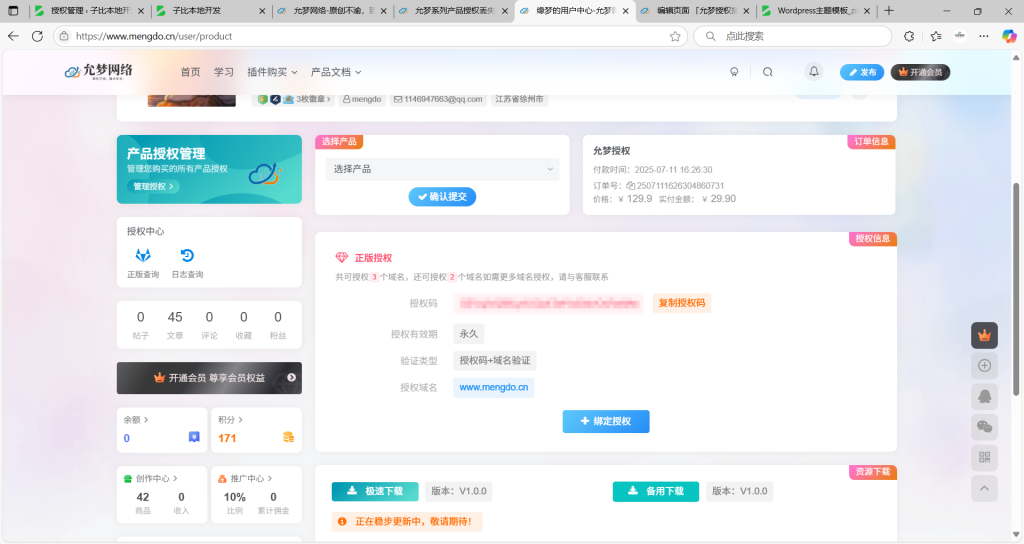The image size is (1024, 544).
Task: Switch to the 子比本地开发 browser tab
Action: [x=210, y=10]
